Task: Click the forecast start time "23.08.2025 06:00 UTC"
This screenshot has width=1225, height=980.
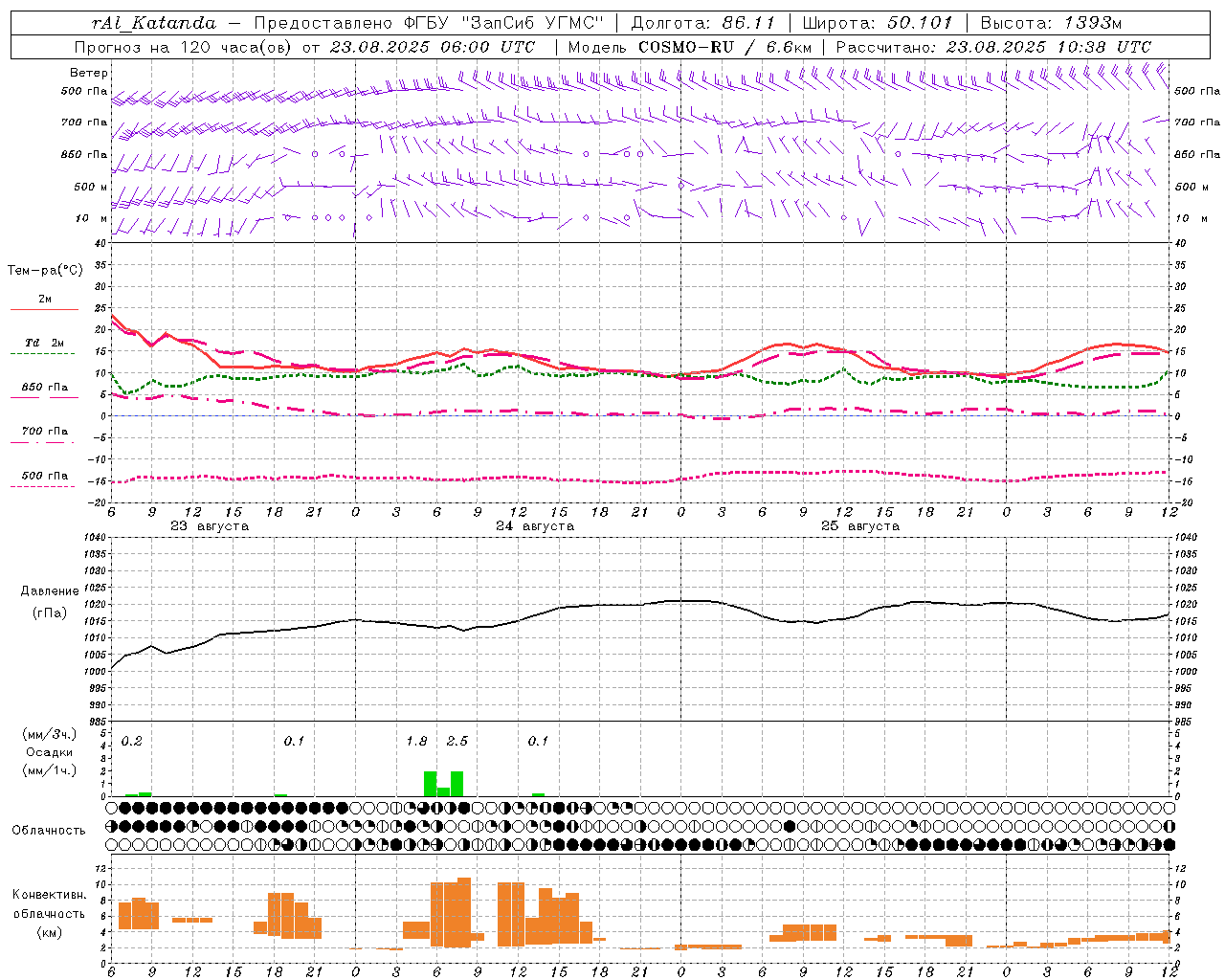Action: (x=432, y=47)
